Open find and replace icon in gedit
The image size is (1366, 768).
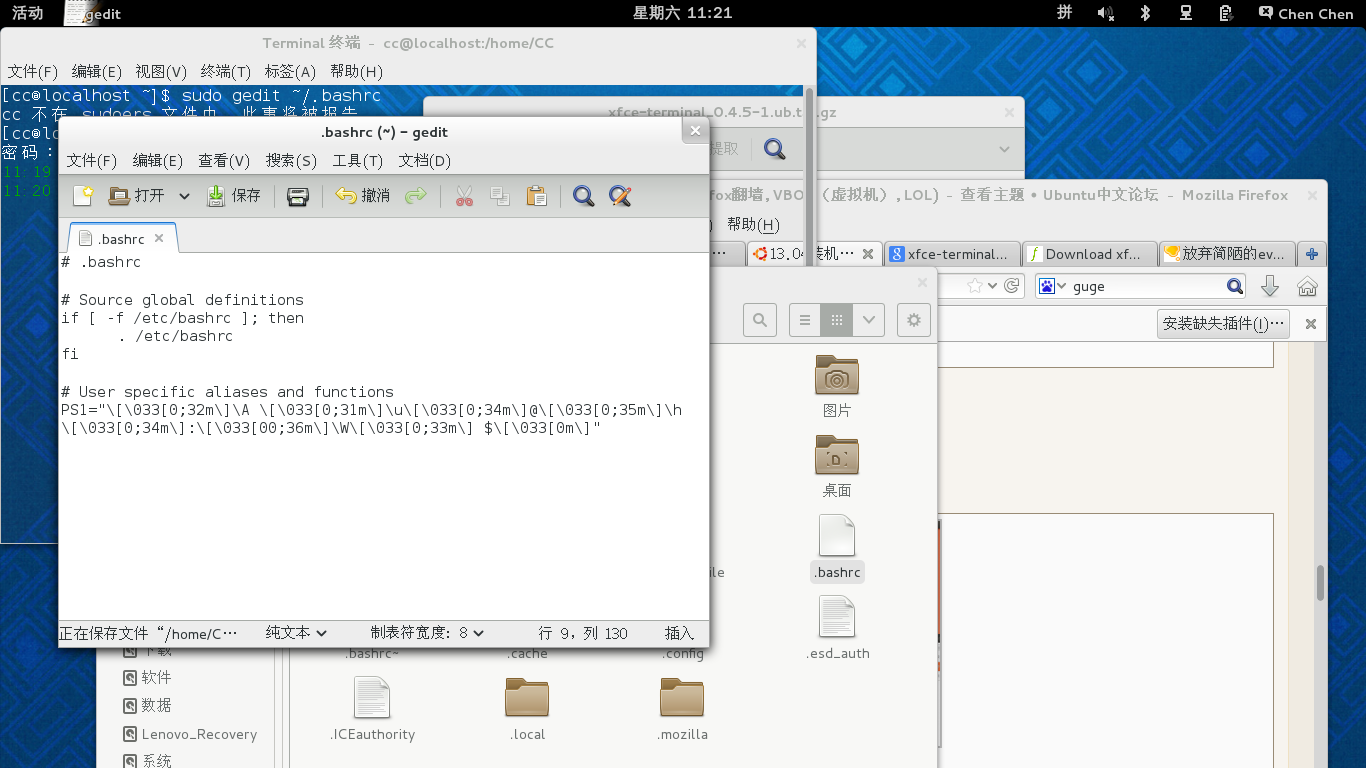pyautogui.click(x=620, y=196)
